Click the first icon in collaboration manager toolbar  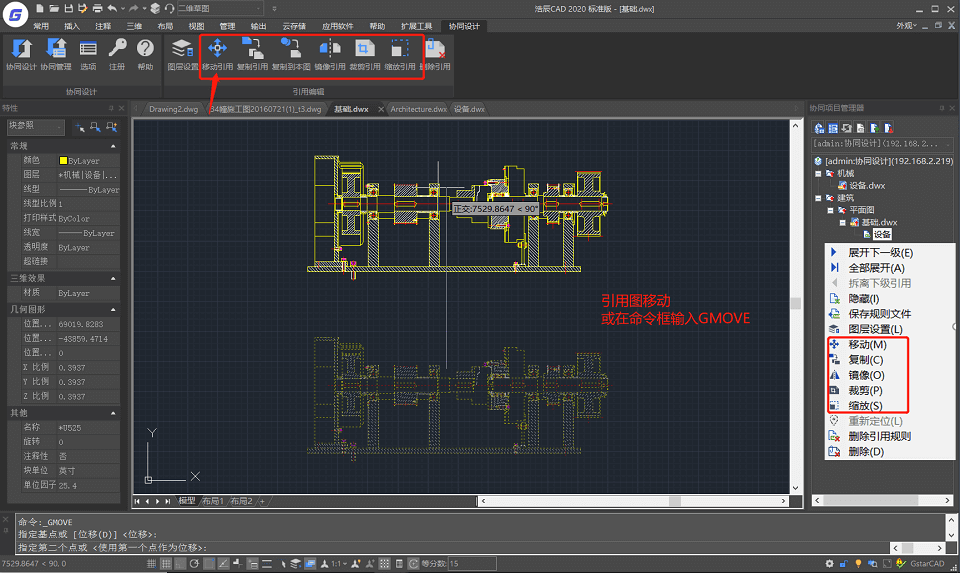(x=819, y=128)
